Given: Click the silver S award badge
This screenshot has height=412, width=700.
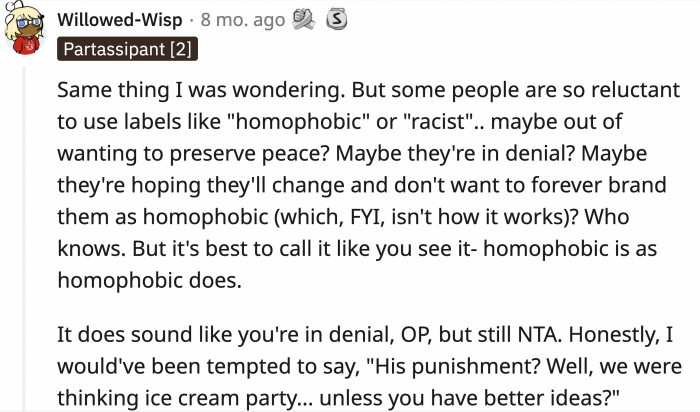Looking at the screenshot, I should point(337,19).
